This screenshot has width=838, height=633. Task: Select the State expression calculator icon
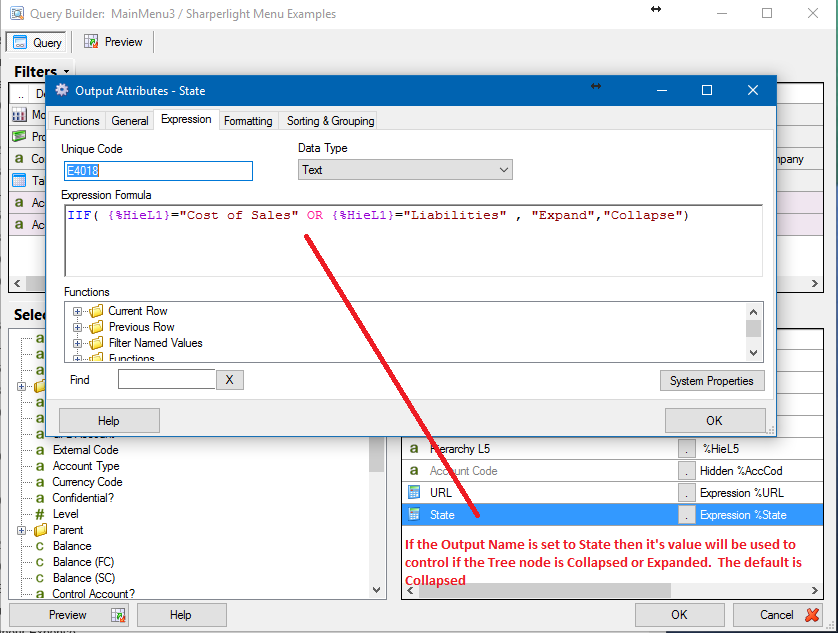click(x=414, y=514)
